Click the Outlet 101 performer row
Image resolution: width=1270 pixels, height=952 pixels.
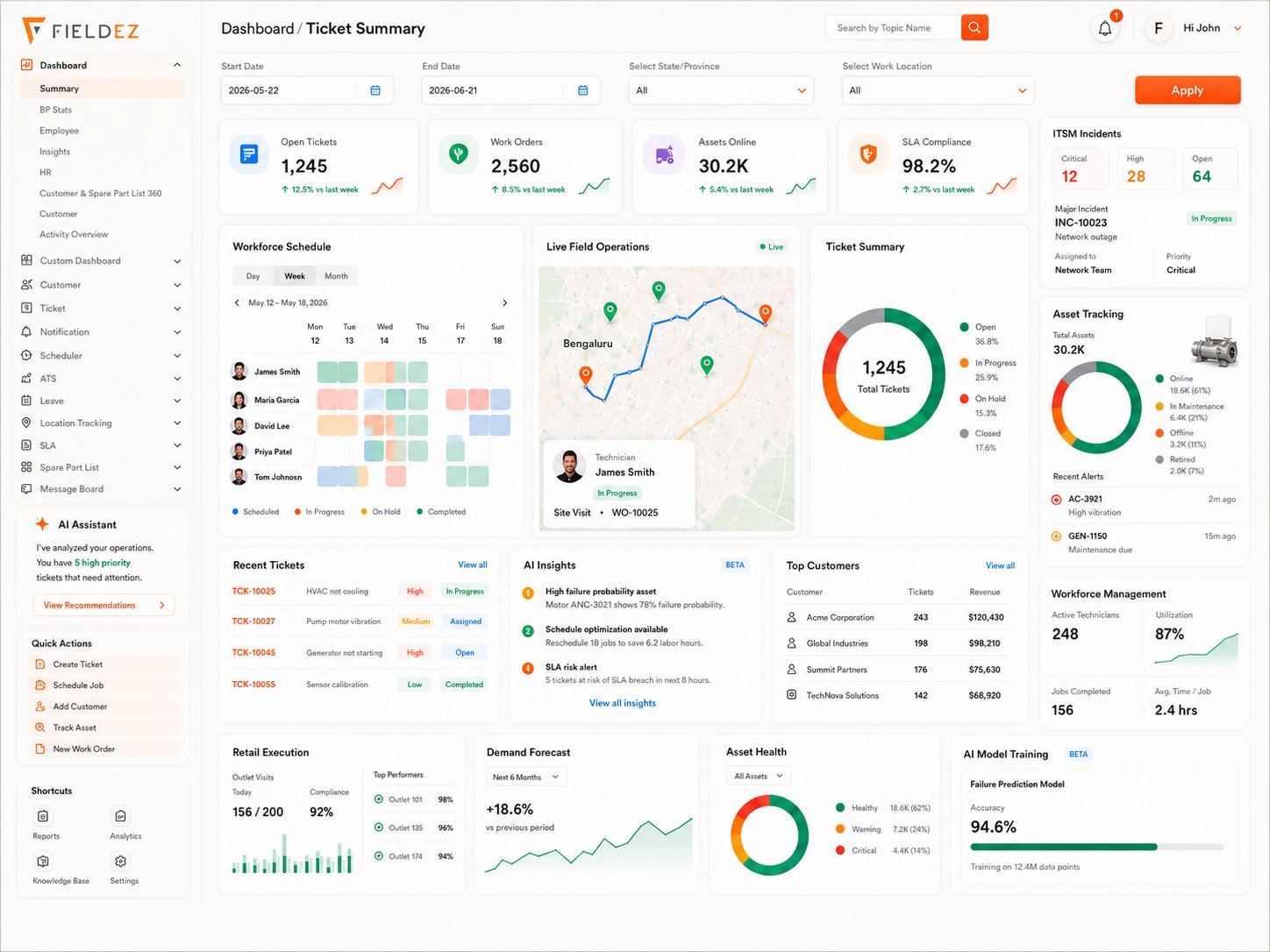point(413,799)
